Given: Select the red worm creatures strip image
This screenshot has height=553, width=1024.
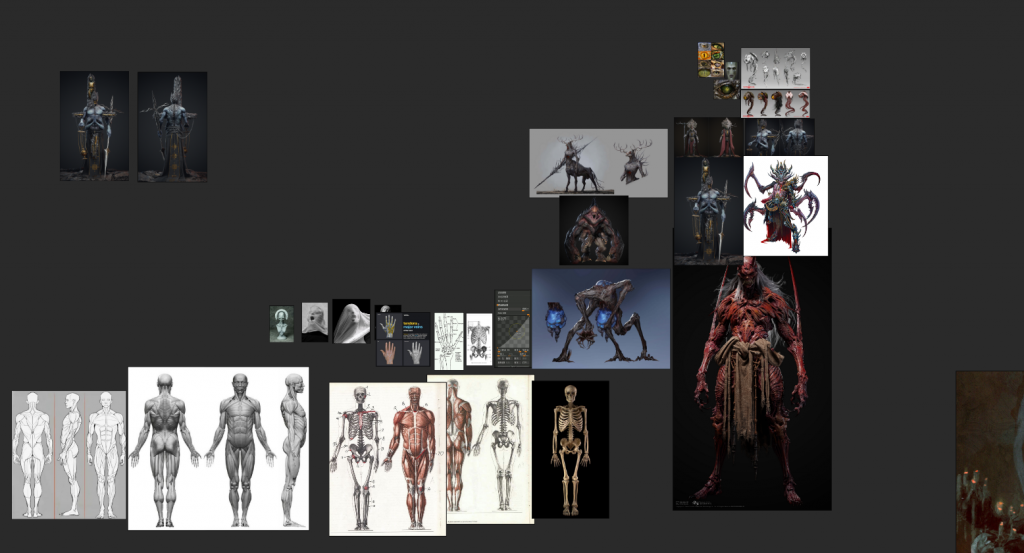Looking at the screenshot, I should pyautogui.click(x=775, y=103).
